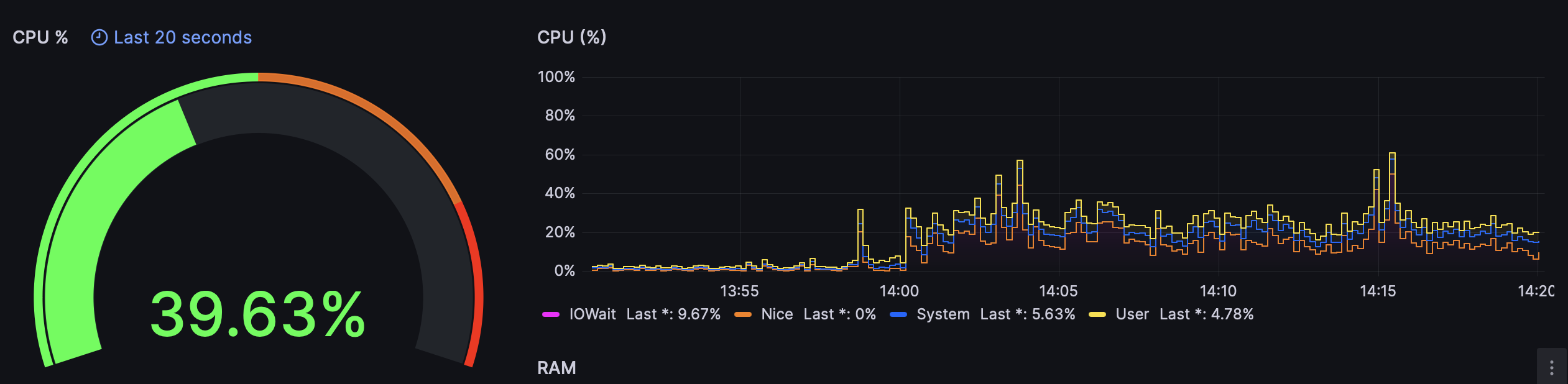Click the clock icon beside Last 20 seconds
Screen dimensions: 1568x384
(x=99, y=38)
